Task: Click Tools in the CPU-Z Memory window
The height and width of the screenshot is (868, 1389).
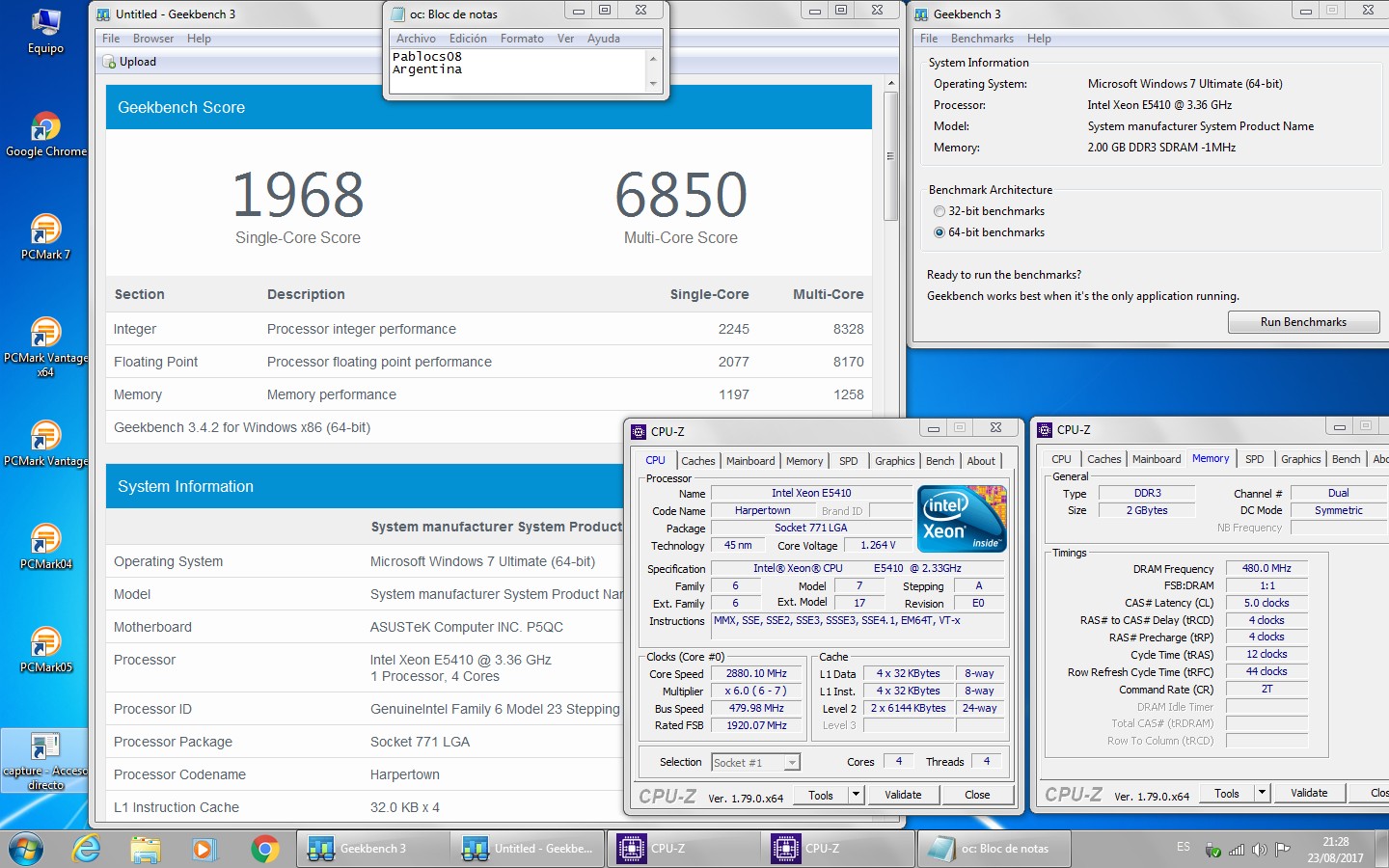Action: [1227, 793]
